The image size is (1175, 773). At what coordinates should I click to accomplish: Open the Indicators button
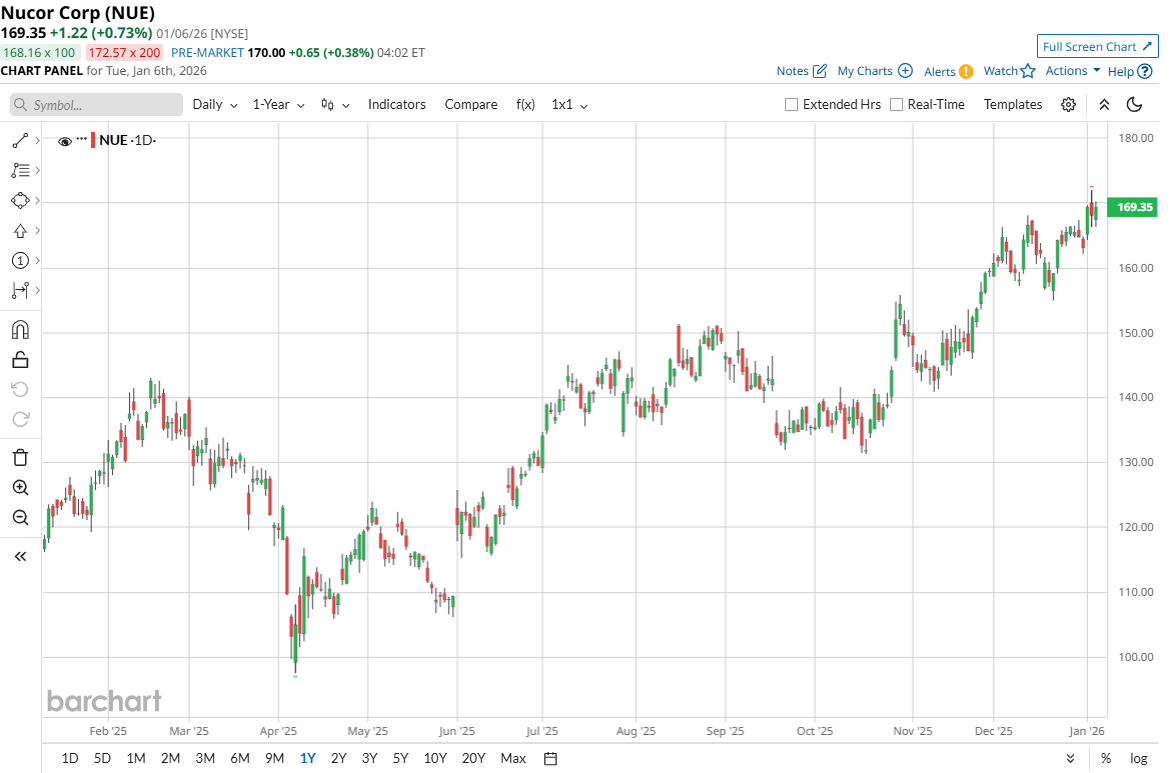[396, 105]
